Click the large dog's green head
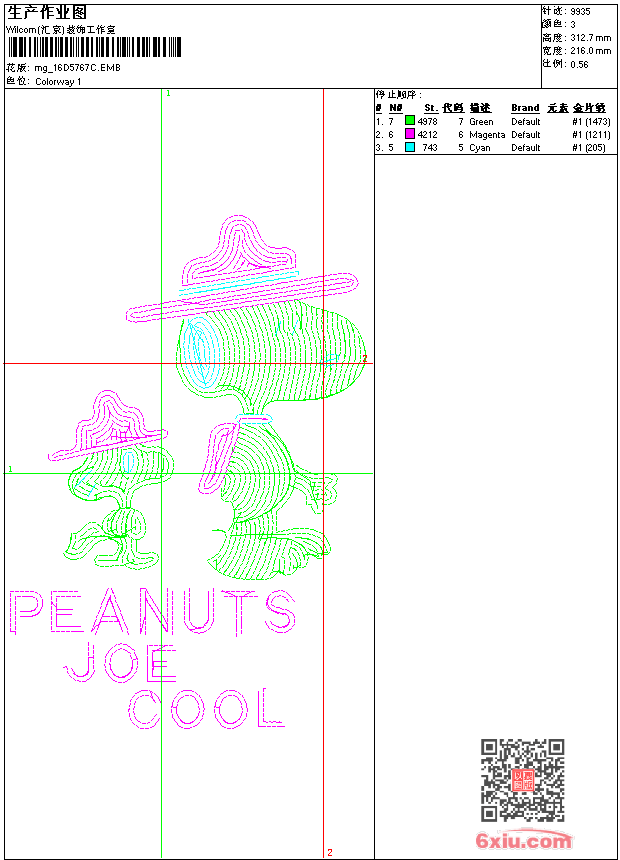 point(271,352)
